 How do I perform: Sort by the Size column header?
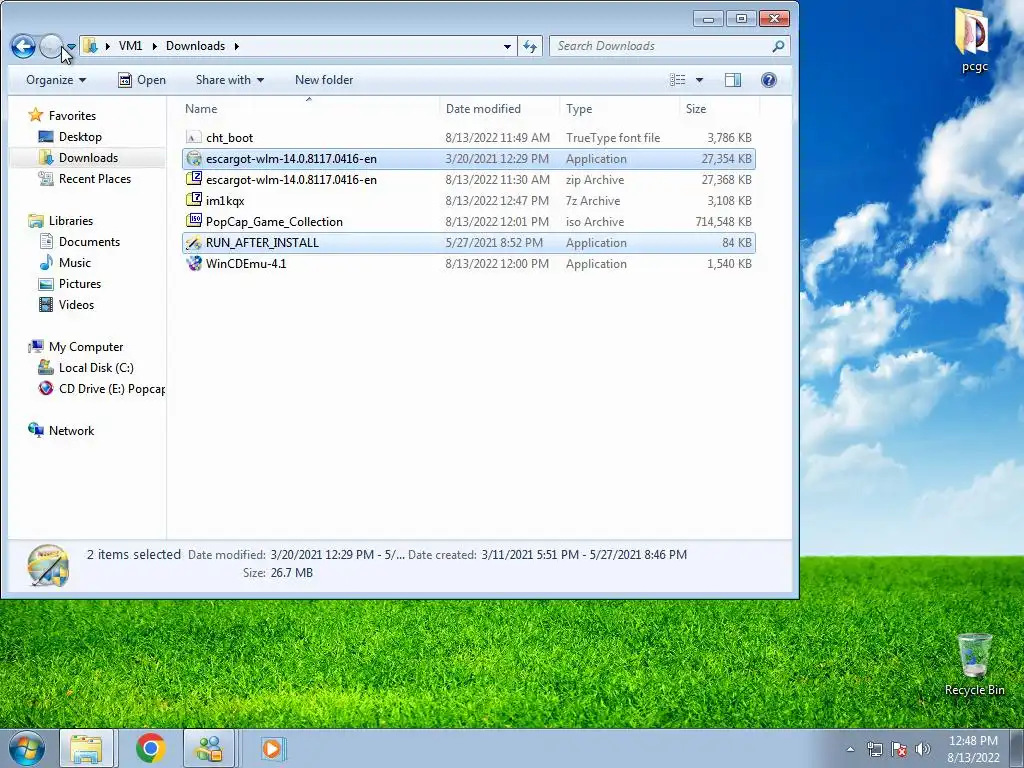click(x=719, y=109)
